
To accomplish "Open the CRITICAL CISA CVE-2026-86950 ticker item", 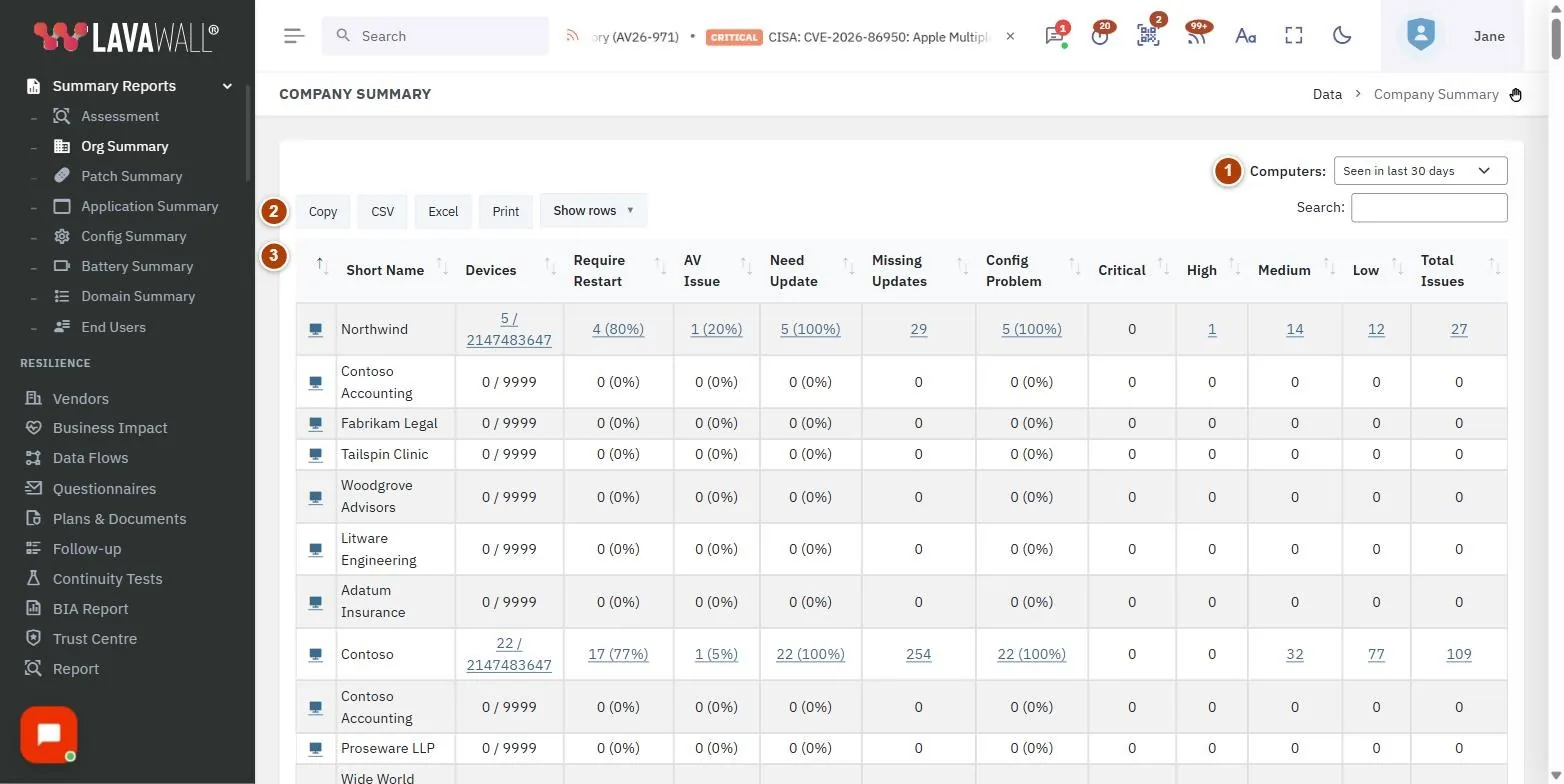I will click(x=849, y=36).
